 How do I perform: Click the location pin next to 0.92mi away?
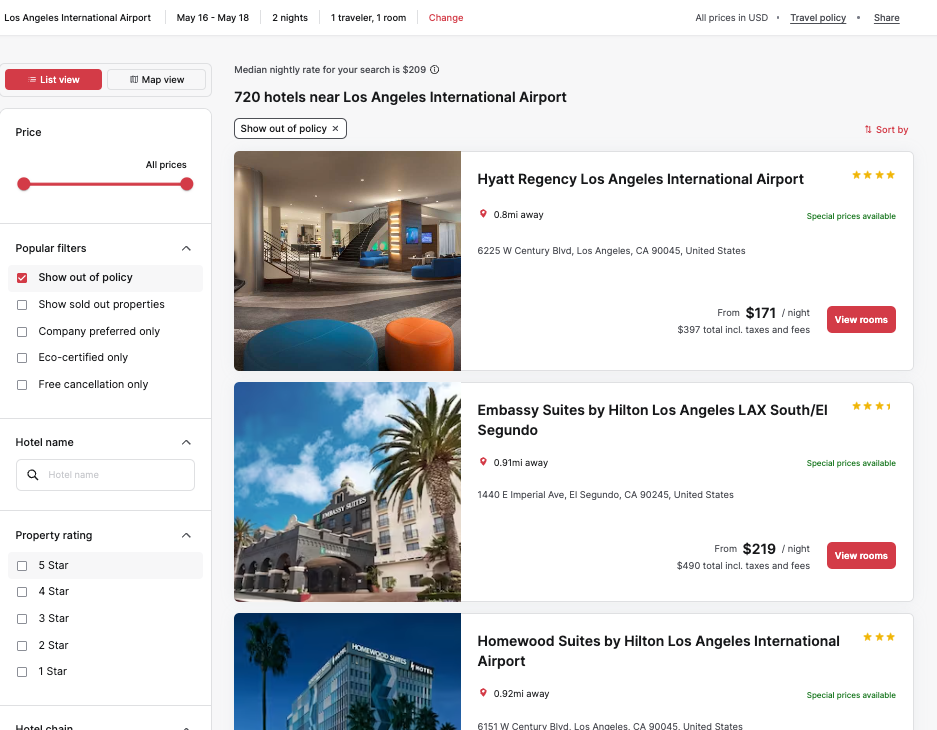pyautogui.click(x=483, y=693)
